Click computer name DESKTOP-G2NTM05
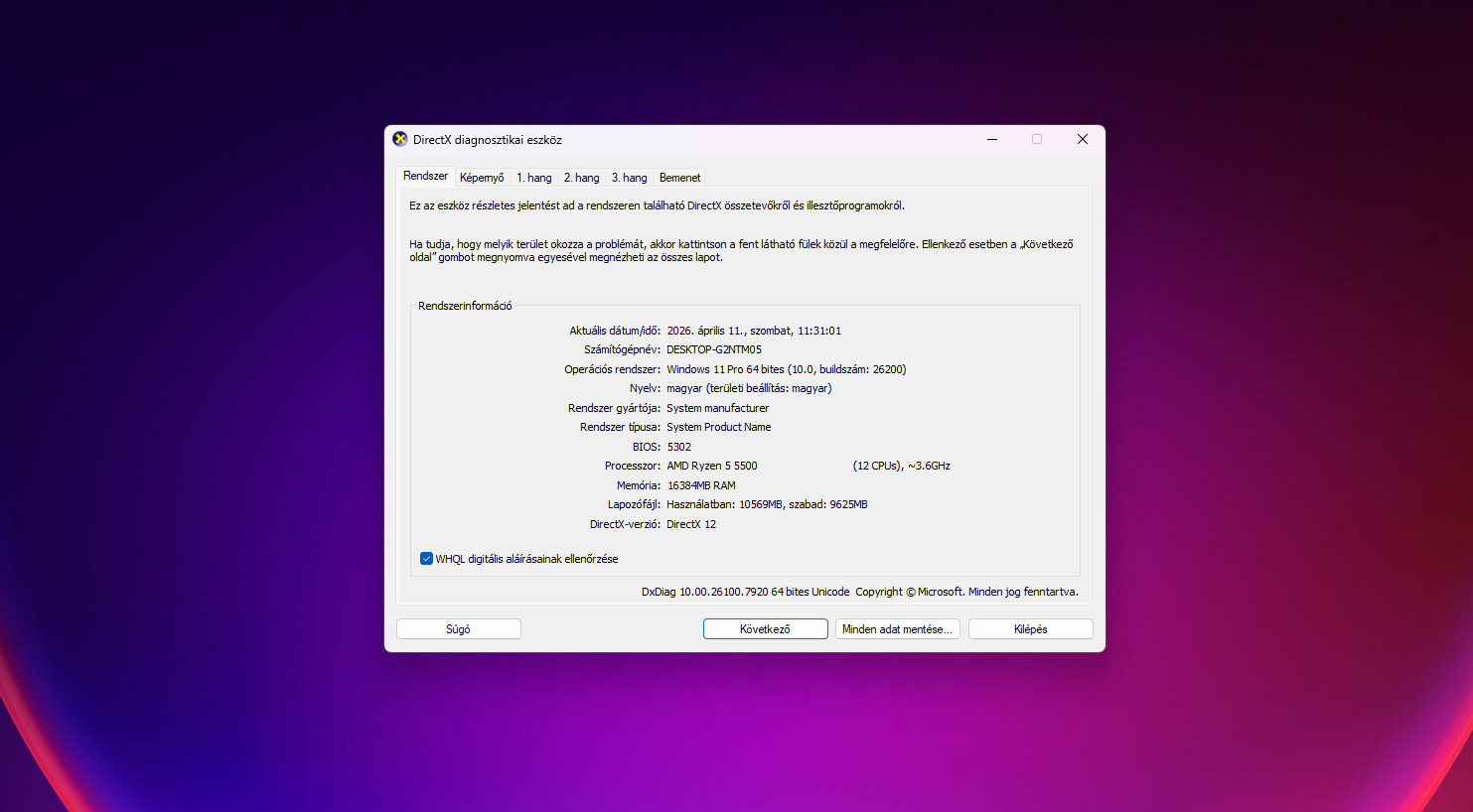This screenshot has height=812, width=1473. click(x=714, y=349)
